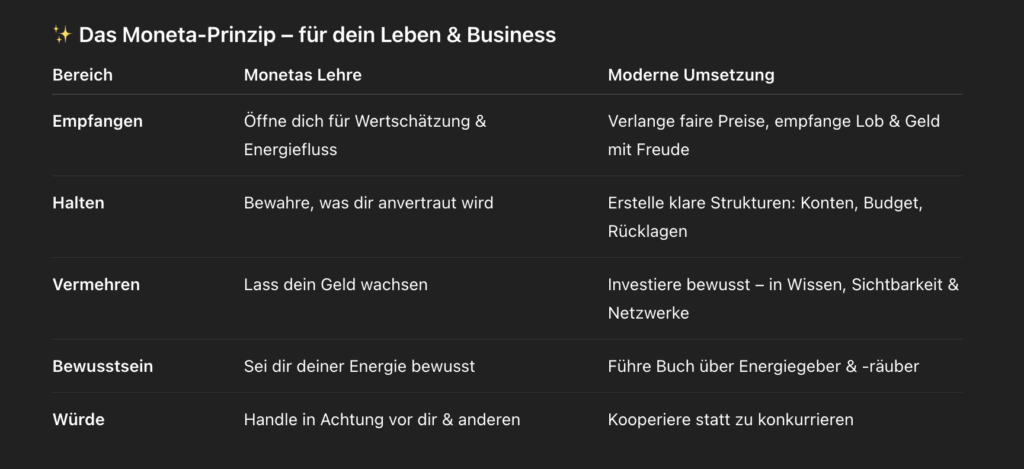Image resolution: width=1024 pixels, height=469 pixels.
Task: Click the 'Vermehren' row label
Action: pos(96,285)
